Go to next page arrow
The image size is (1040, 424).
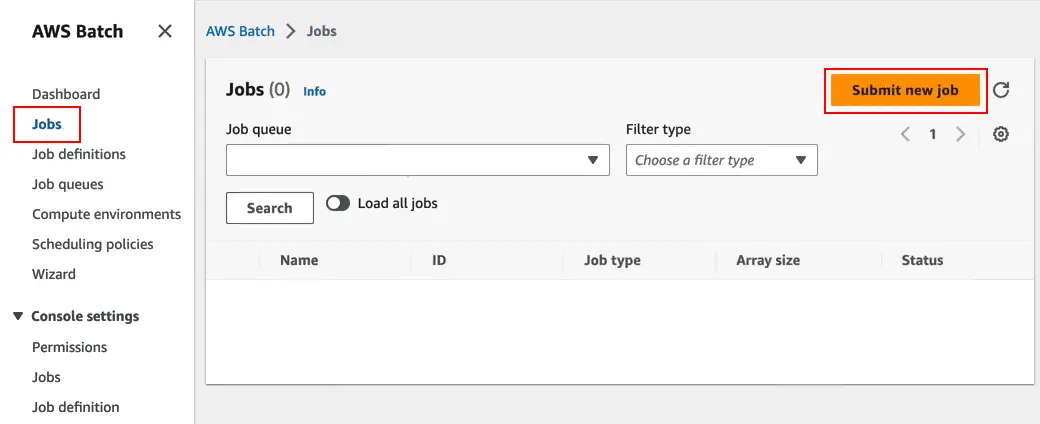960,134
